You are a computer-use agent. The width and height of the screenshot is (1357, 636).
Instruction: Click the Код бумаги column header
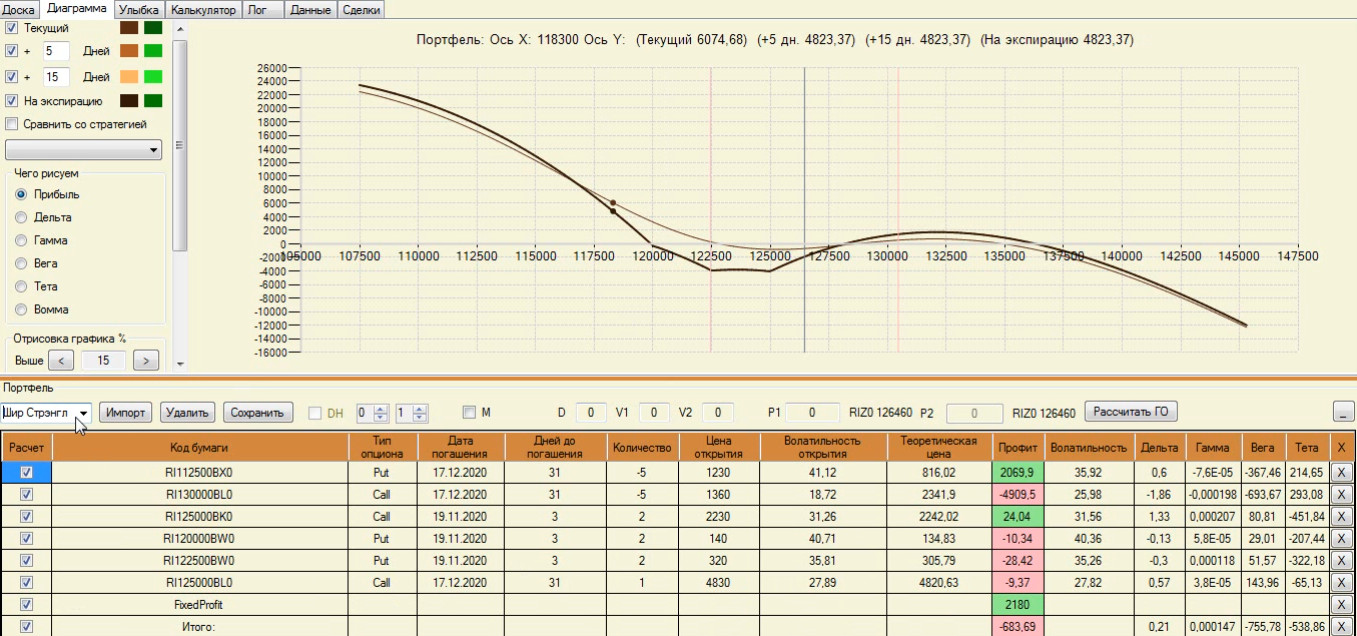coord(199,447)
